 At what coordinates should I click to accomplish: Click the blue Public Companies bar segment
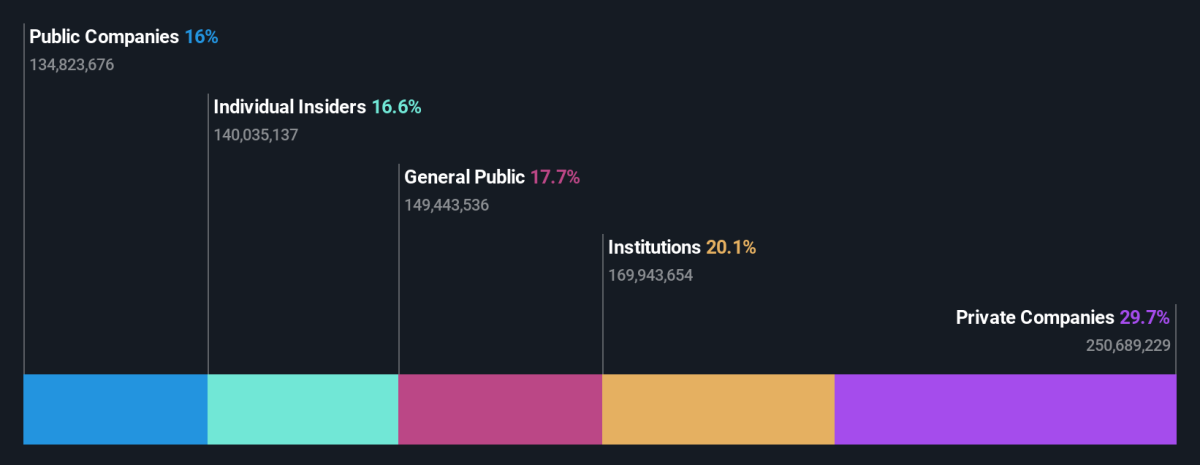pos(115,409)
